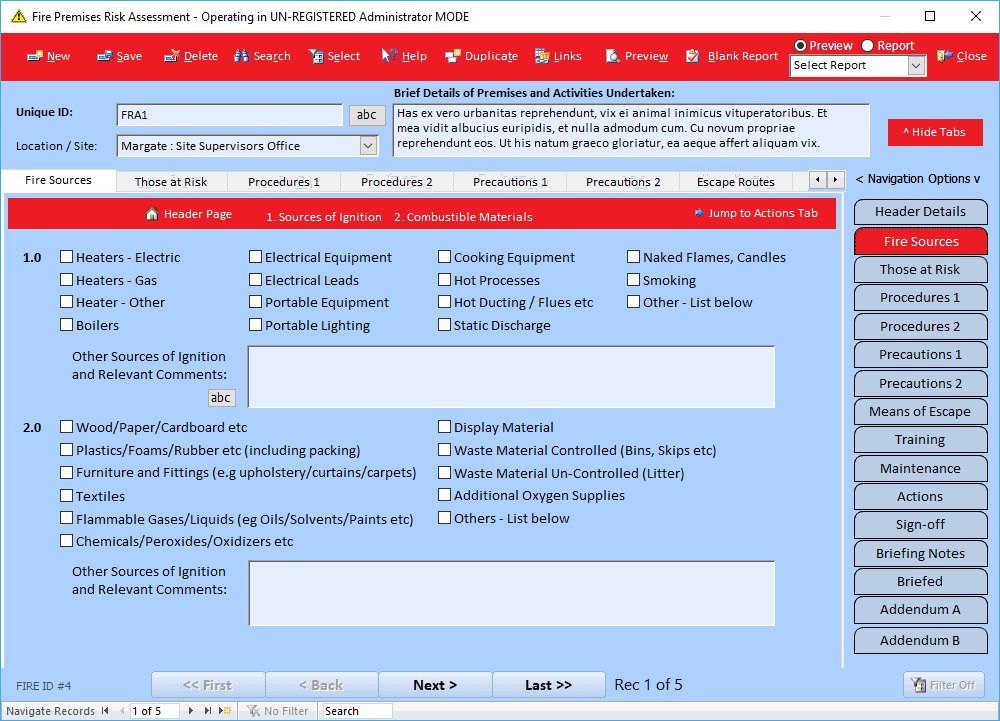Open the Select Report dropdown

pyautogui.click(x=916, y=66)
